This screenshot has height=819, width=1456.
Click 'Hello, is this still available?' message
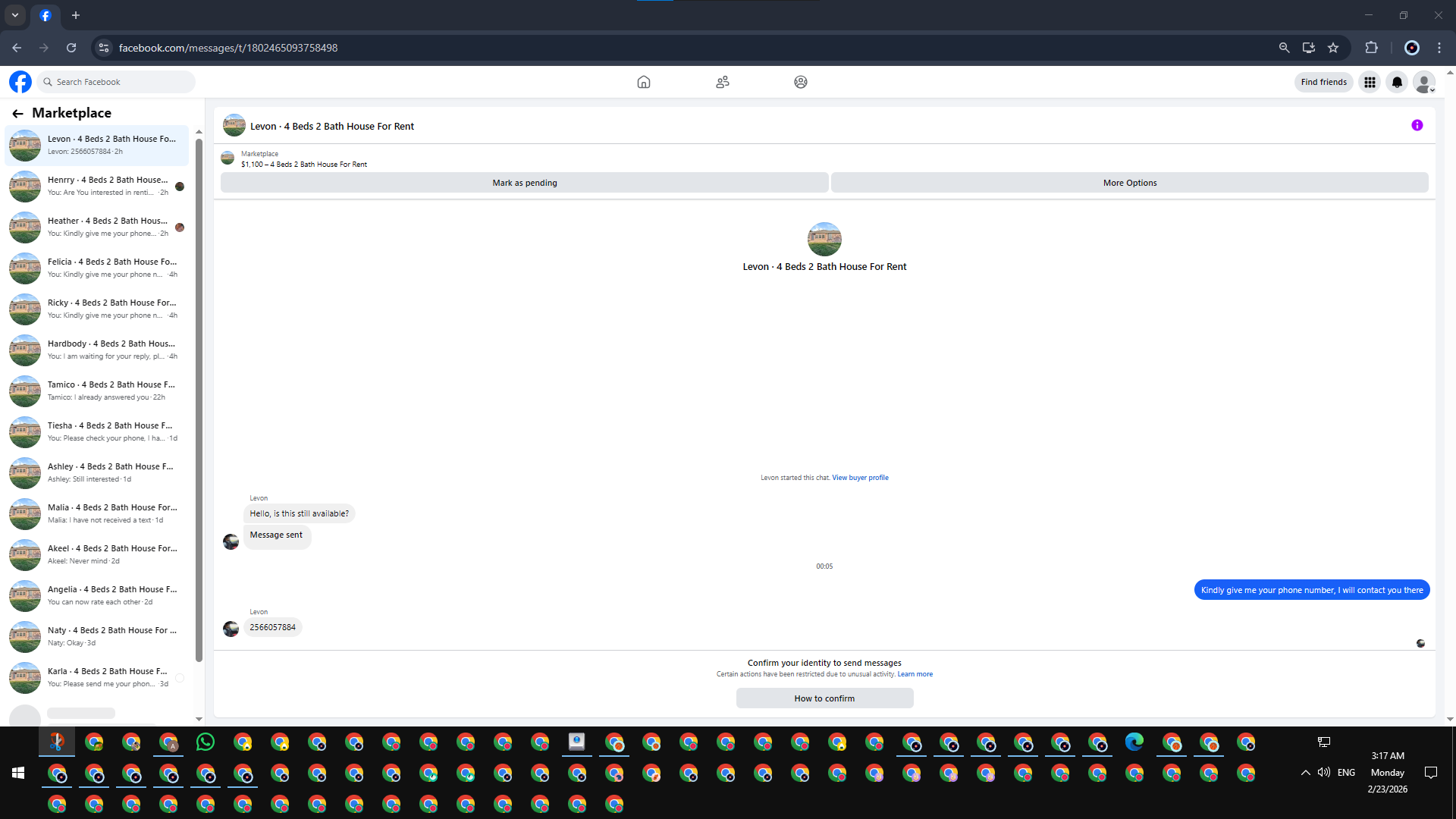300,514
